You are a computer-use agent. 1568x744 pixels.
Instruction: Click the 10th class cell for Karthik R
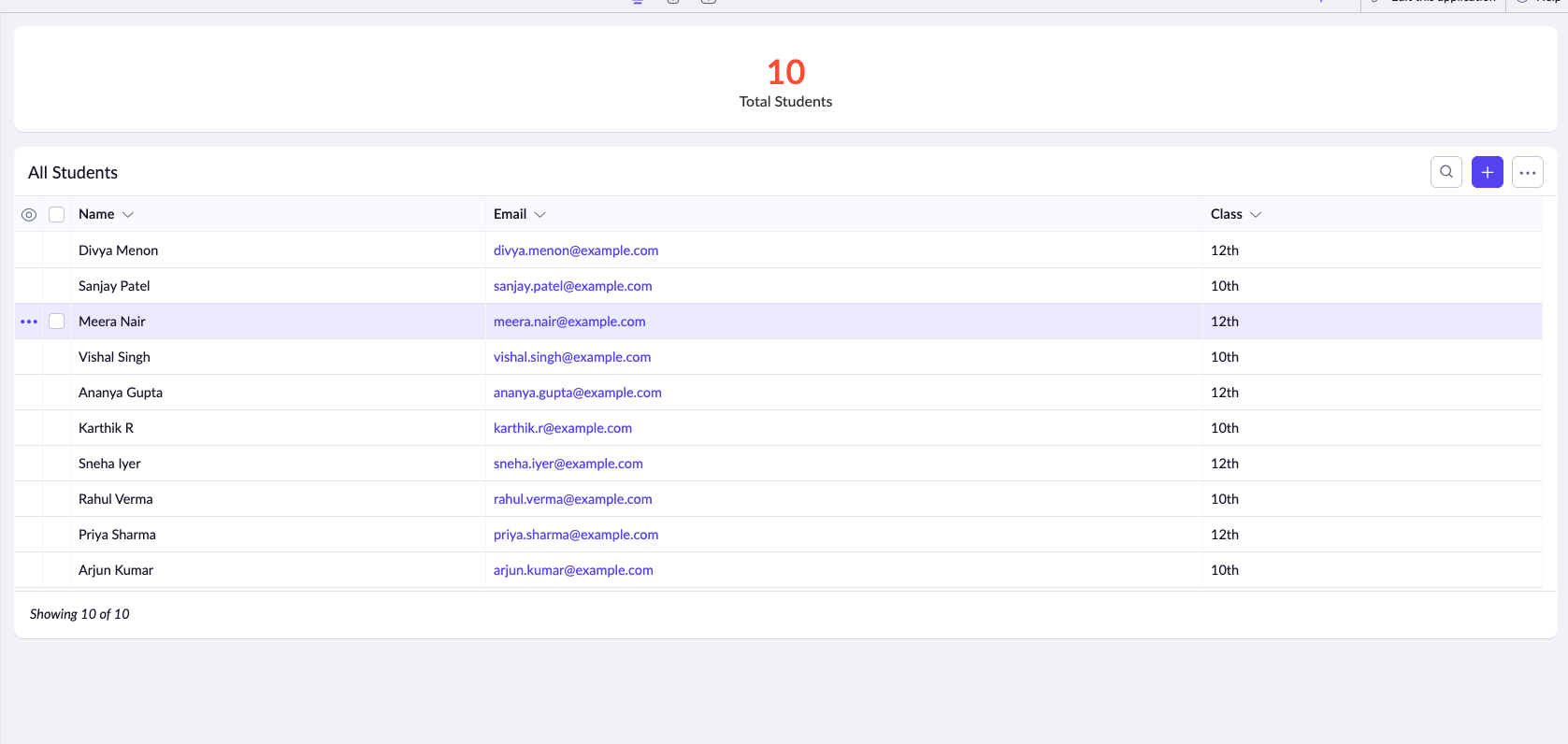tap(1372, 428)
